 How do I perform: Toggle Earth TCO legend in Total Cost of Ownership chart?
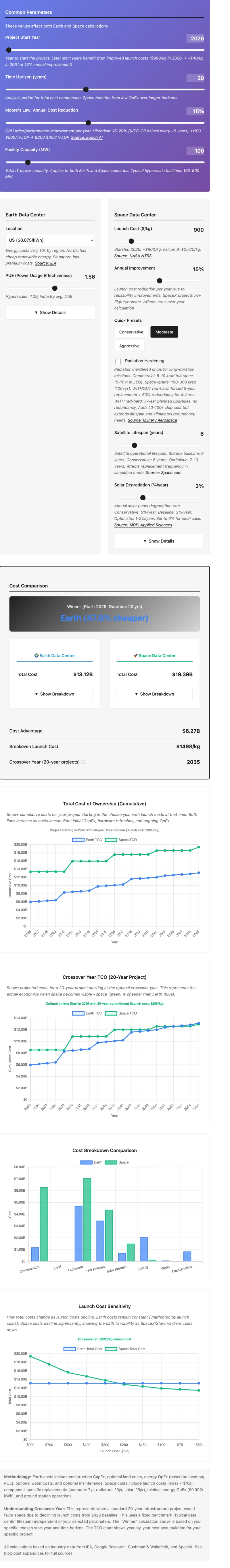point(88,840)
